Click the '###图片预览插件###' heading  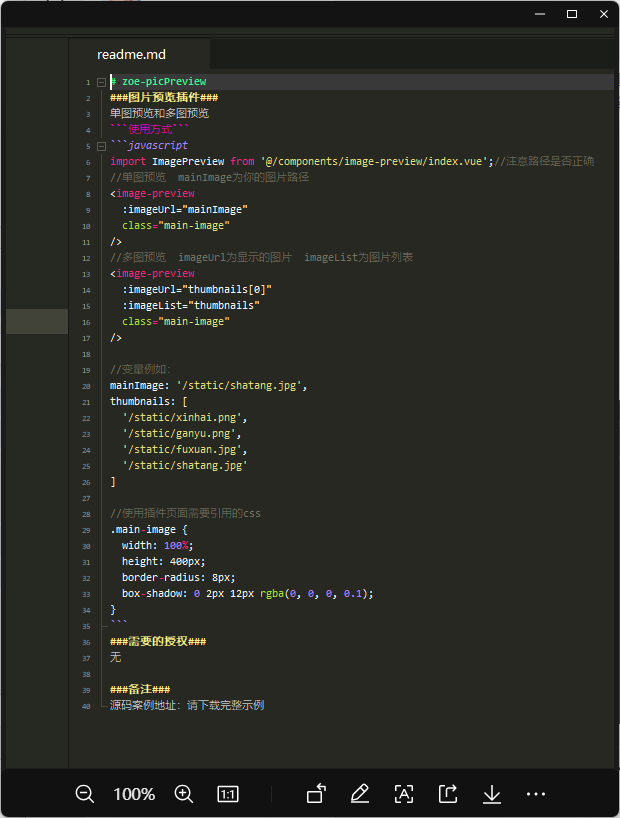(164, 97)
